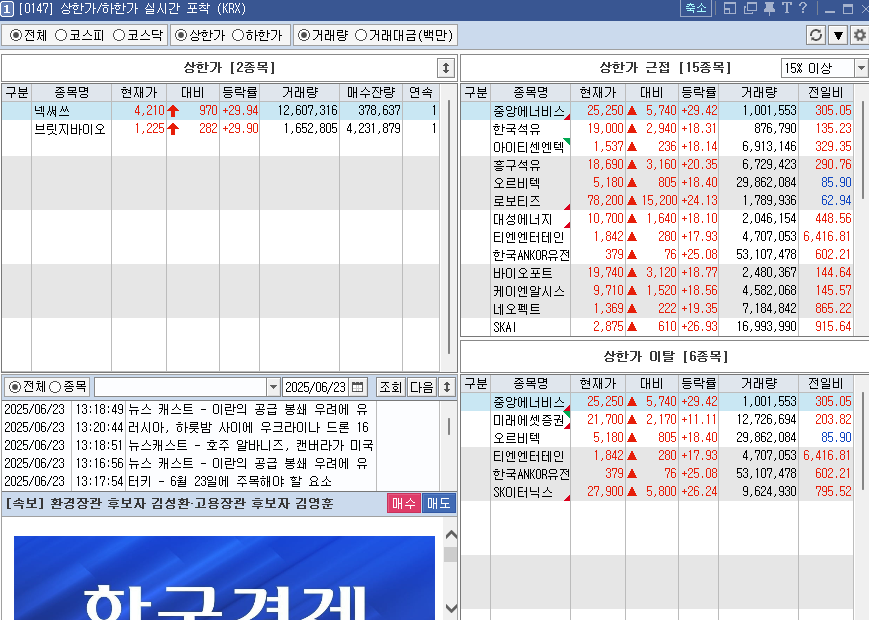
Task: Select 바이오포트 row
Action: (x=657, y=273)
